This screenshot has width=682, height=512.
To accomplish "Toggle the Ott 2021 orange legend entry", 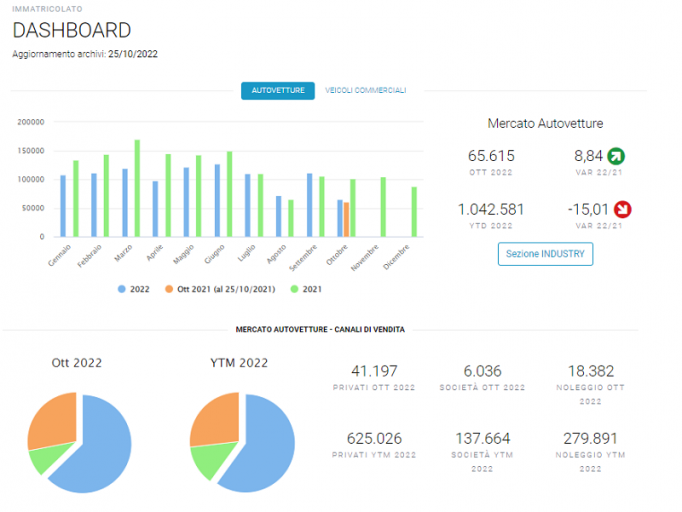I will (220, 289).
